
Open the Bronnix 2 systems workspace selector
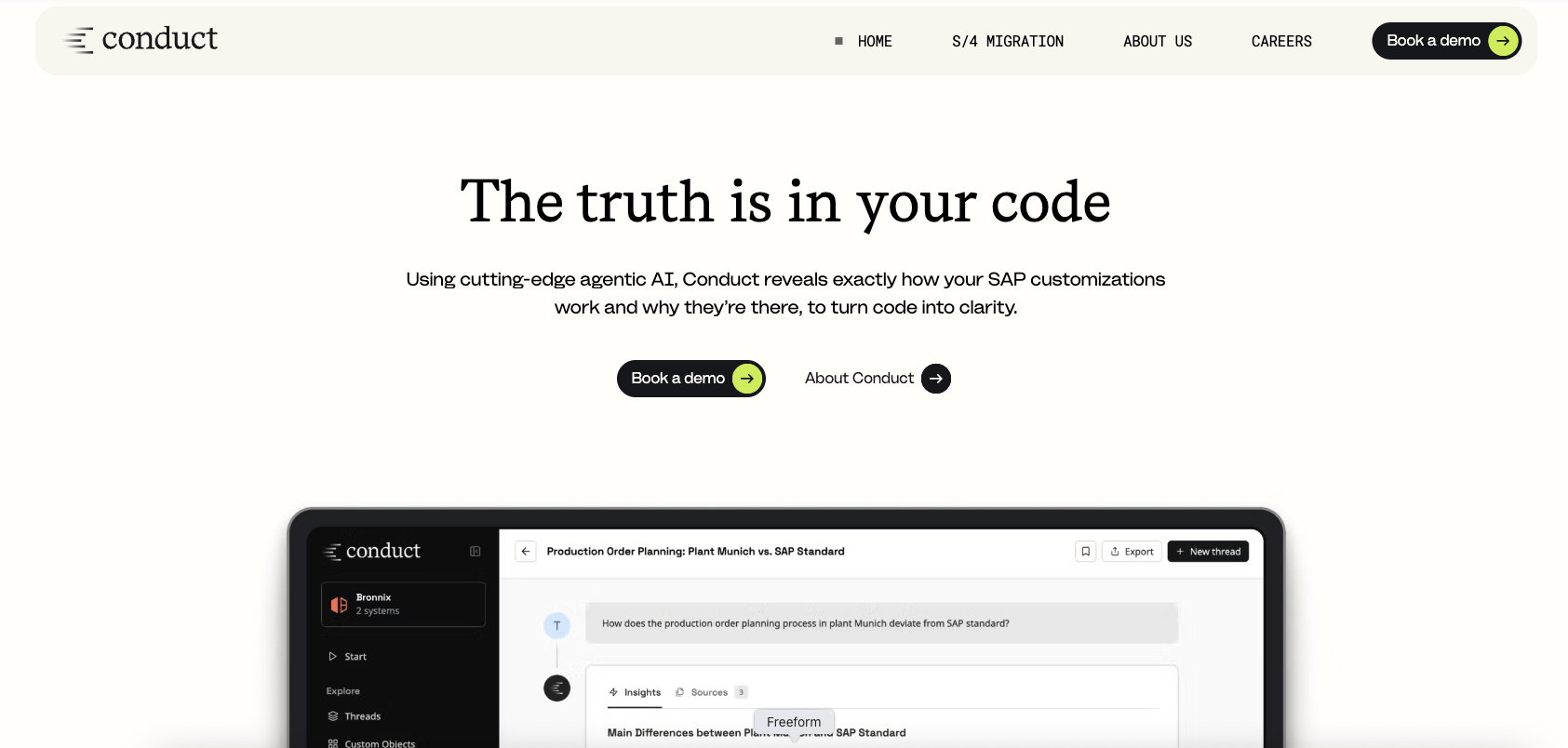[404, 605]
